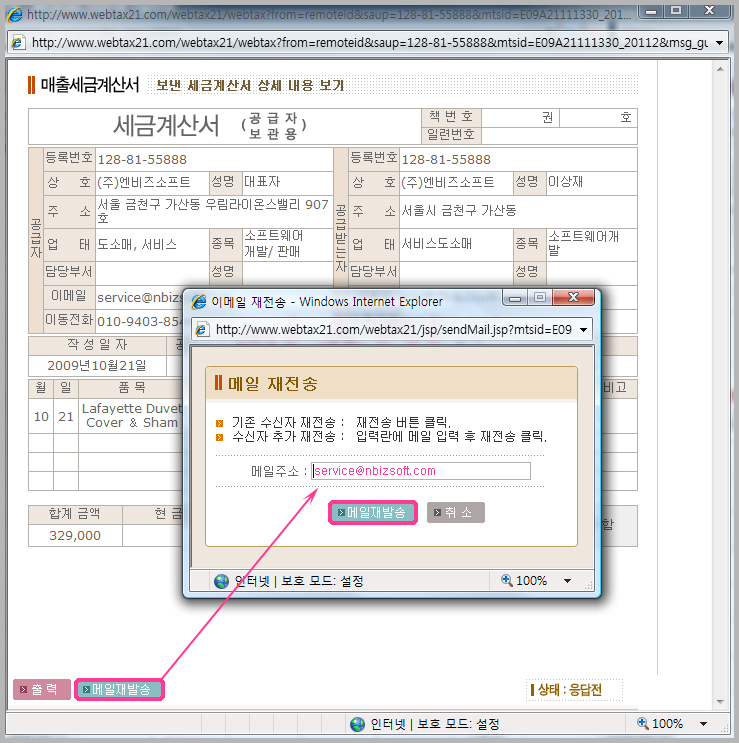Expand the main window address bar dropdown
Image resolution: width=739 pixels, height=743 pixels.
[720, 43]
